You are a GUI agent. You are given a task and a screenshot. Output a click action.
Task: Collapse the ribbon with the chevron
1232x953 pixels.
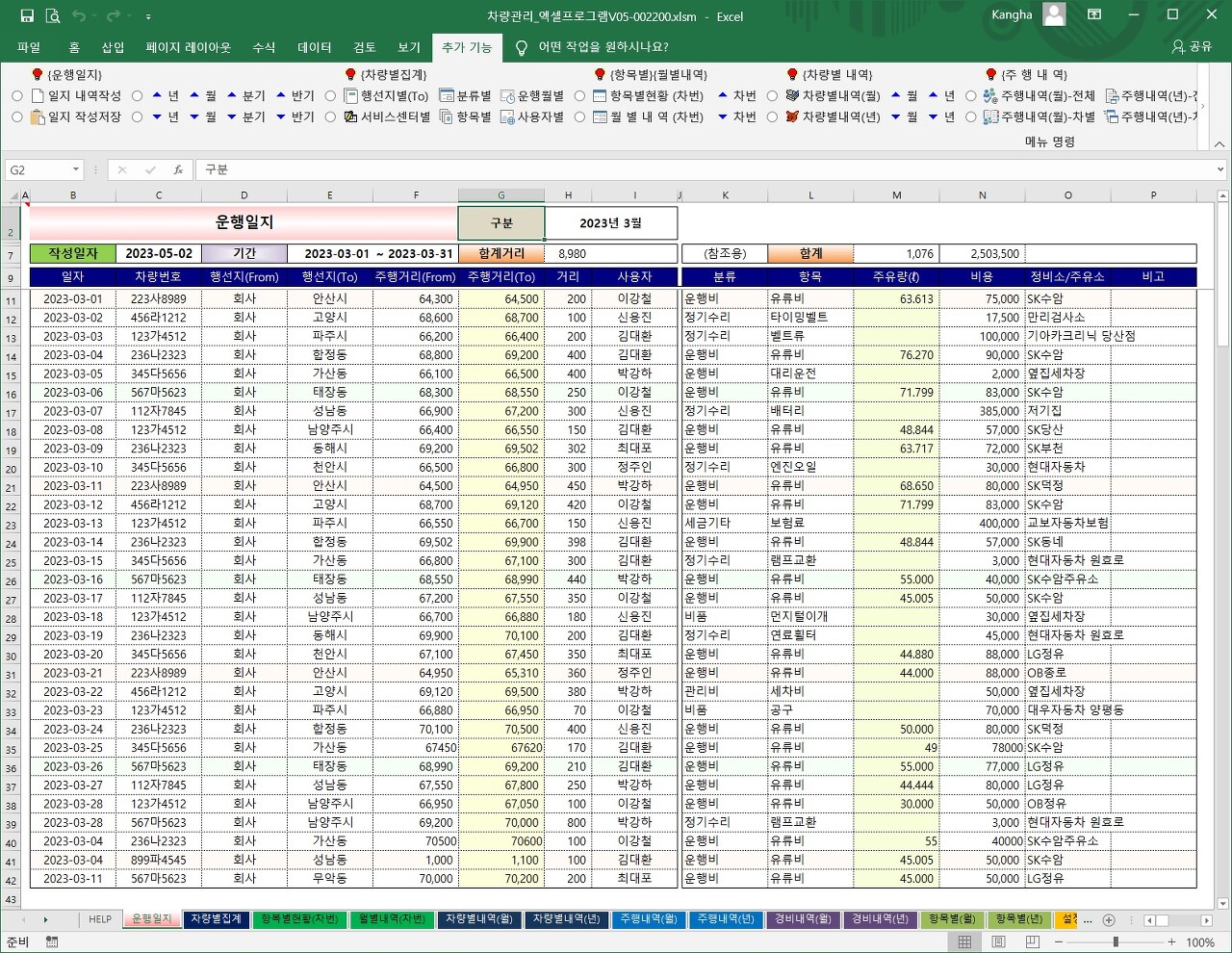click(1219, 143)
